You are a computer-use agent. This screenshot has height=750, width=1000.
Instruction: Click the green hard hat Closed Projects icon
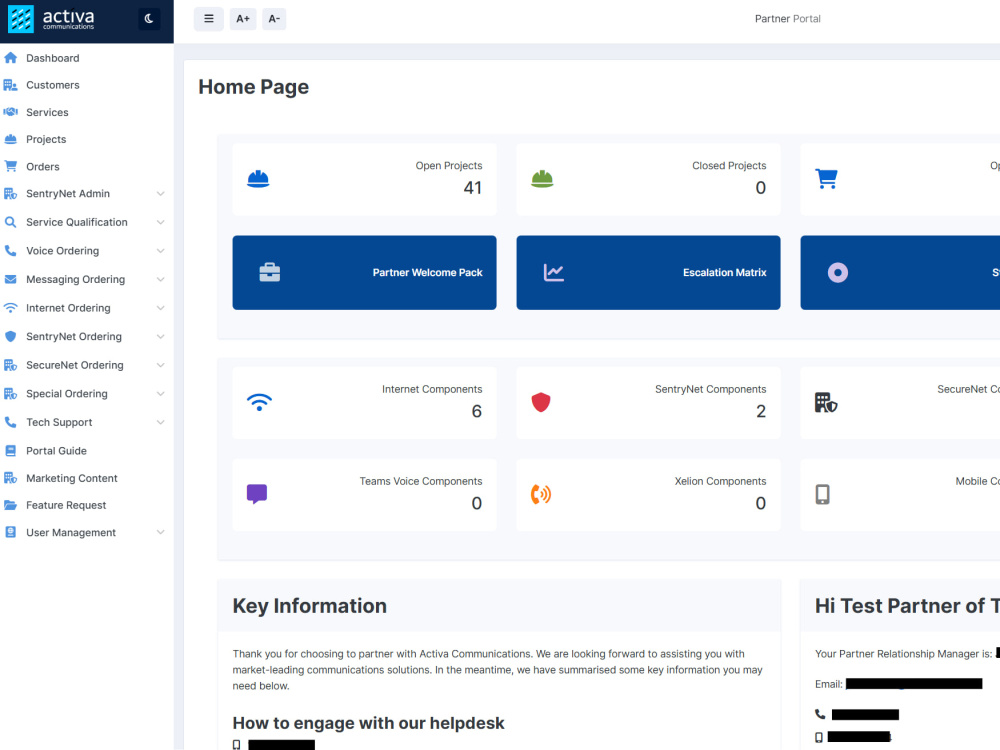tap(542, 179)
